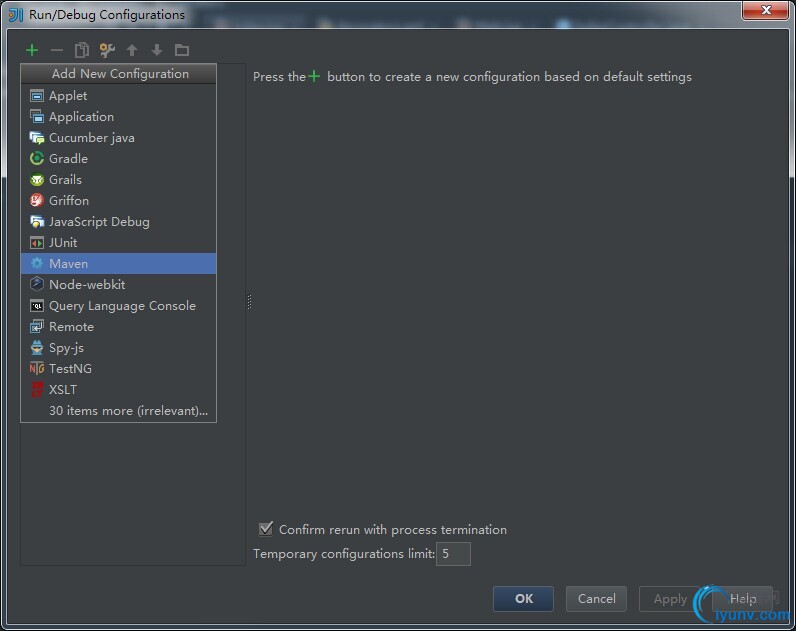
Task: Select the Grails menu entry
Action: pos(119,180)
